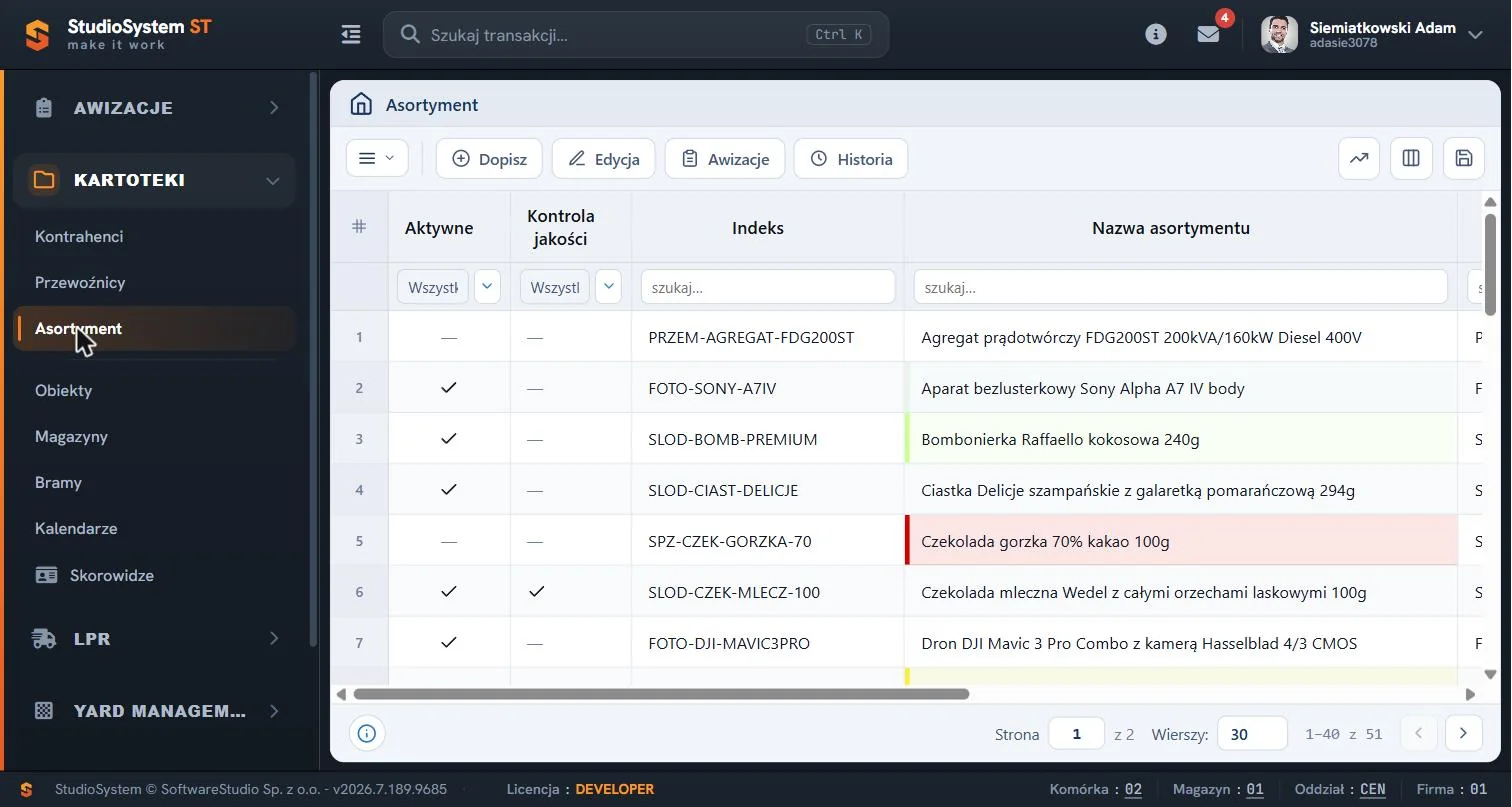Screen dimensions: 1512x807
Task: Focus the Indeks column filter field
Action: [768, 287]
